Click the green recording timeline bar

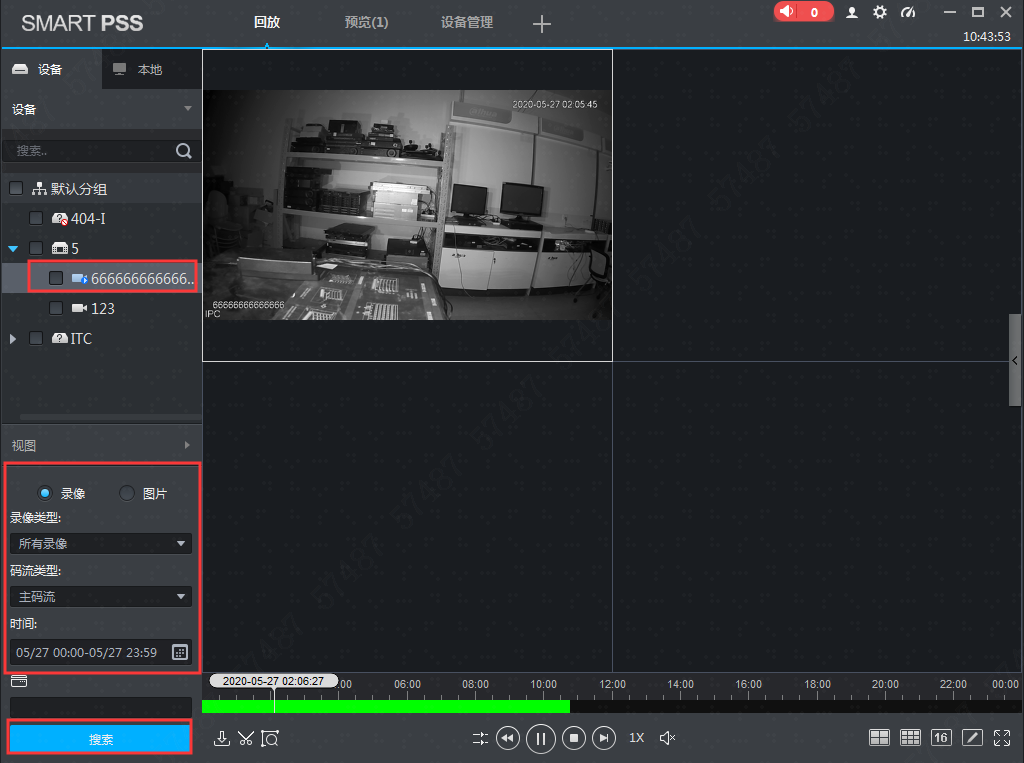(385, 706)
